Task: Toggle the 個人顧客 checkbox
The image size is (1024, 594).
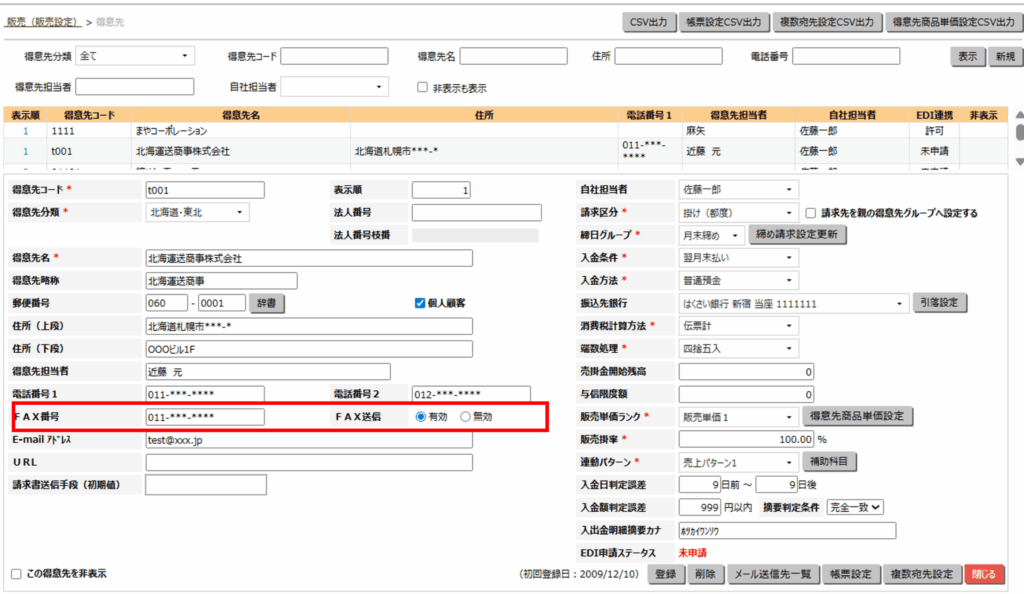Action: coord(420,303)
